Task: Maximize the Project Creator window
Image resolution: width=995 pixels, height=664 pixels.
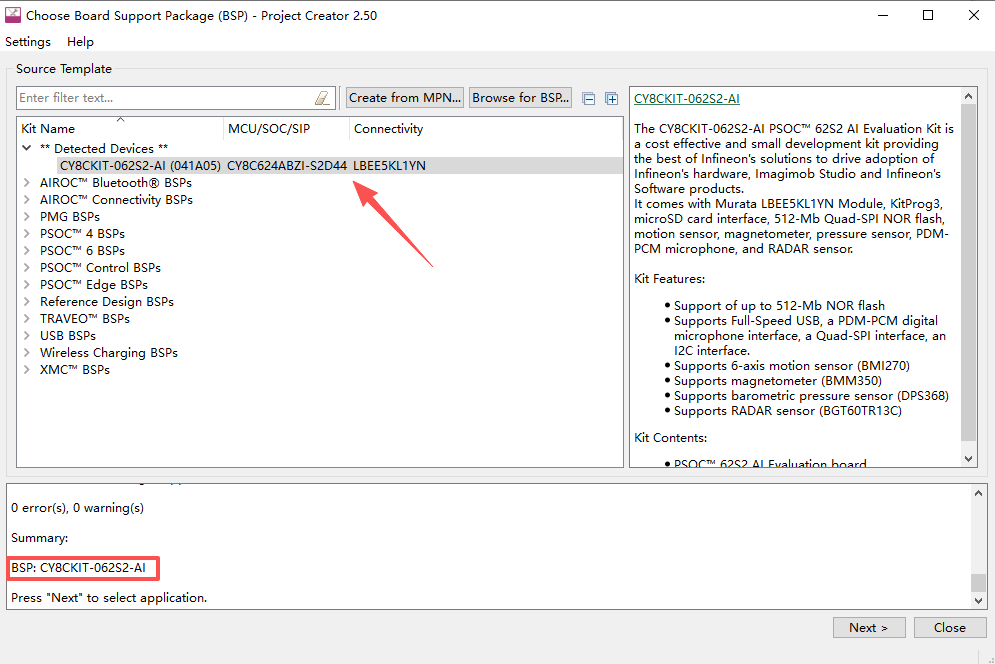Action: 928,15
